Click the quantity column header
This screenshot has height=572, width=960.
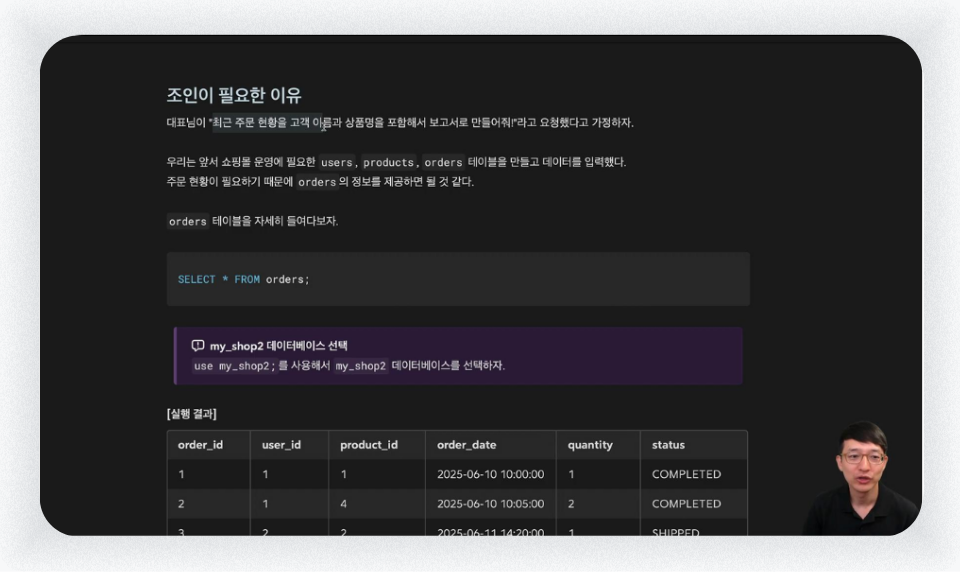[x=590, y=445]
